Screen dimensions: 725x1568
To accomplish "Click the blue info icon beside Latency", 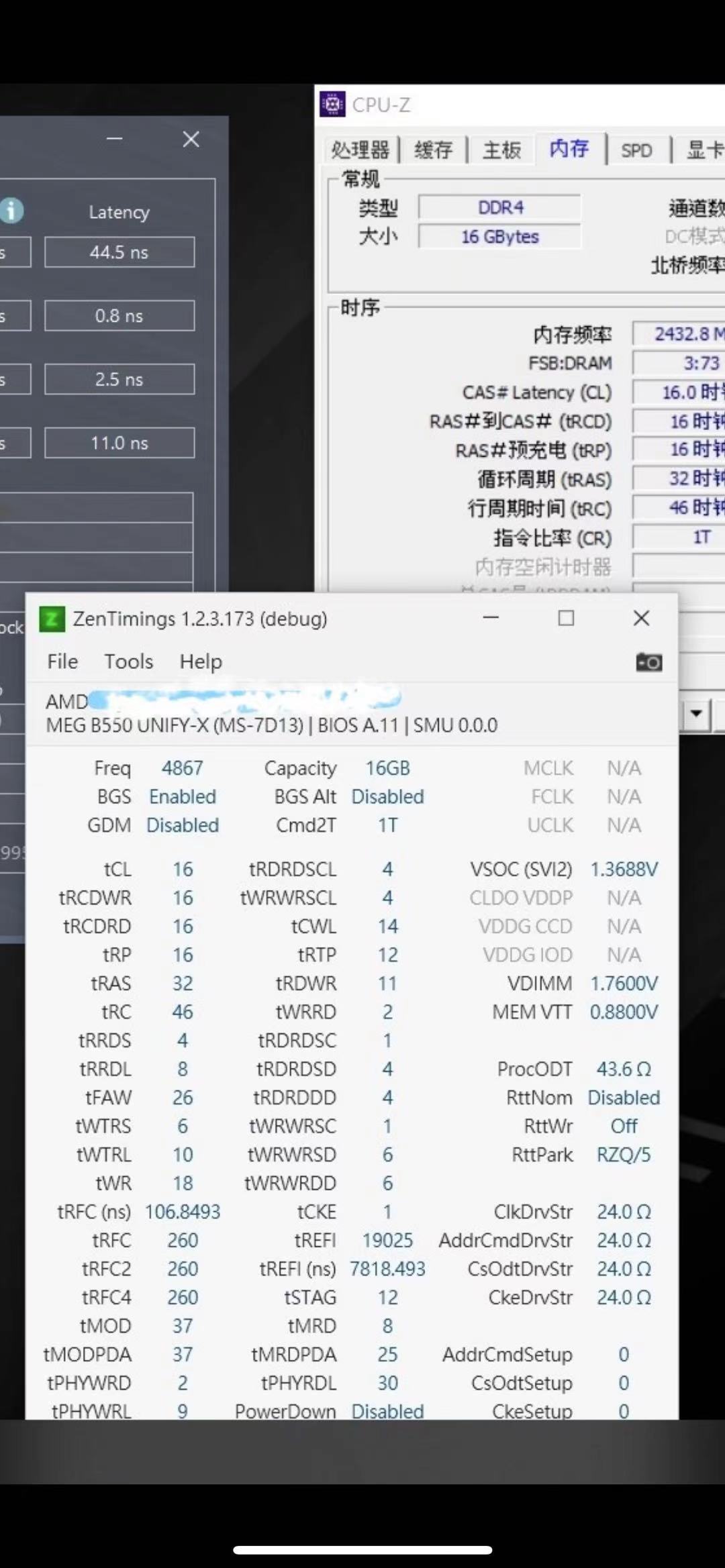I will pyautogui.click(x=11, y=211).
